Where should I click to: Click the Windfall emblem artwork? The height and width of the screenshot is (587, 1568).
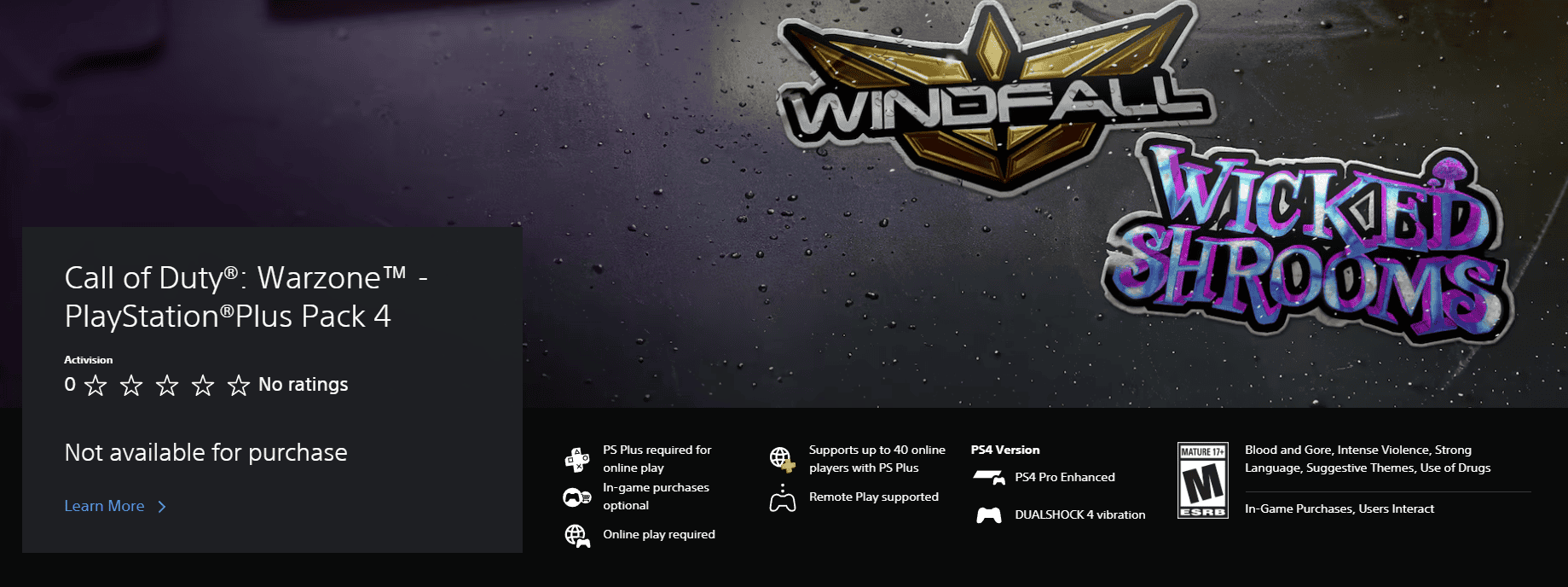993,98
